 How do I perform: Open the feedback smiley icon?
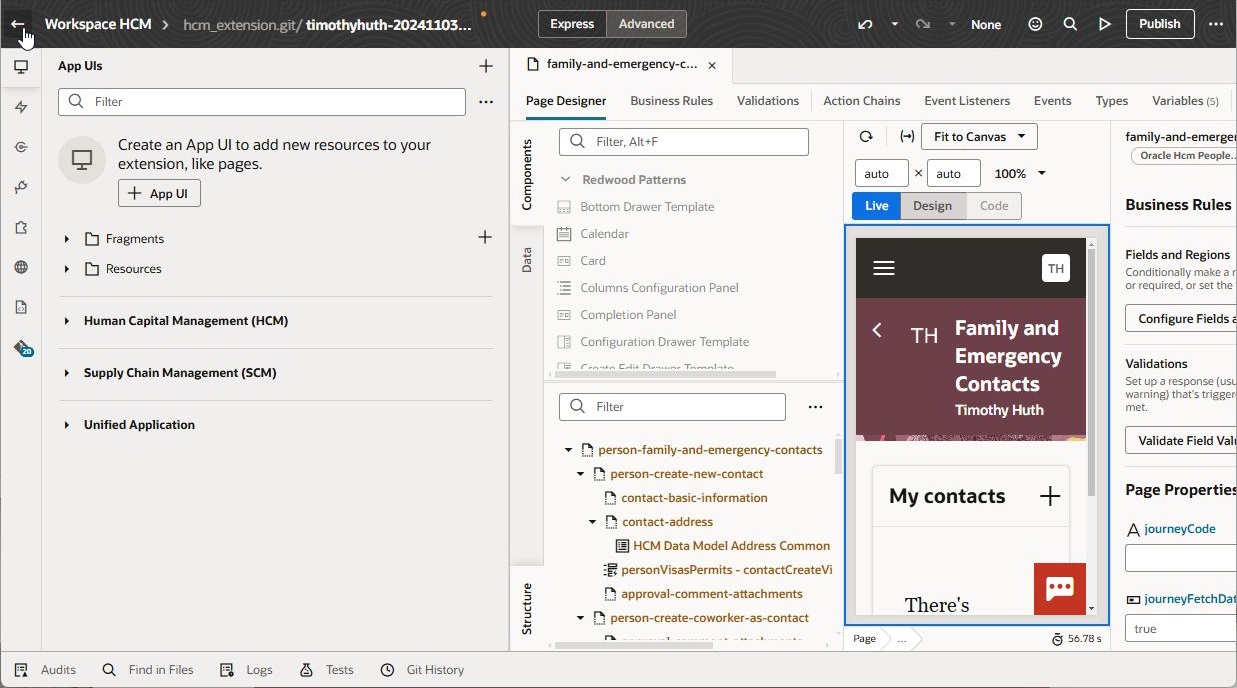point(1036,24)
